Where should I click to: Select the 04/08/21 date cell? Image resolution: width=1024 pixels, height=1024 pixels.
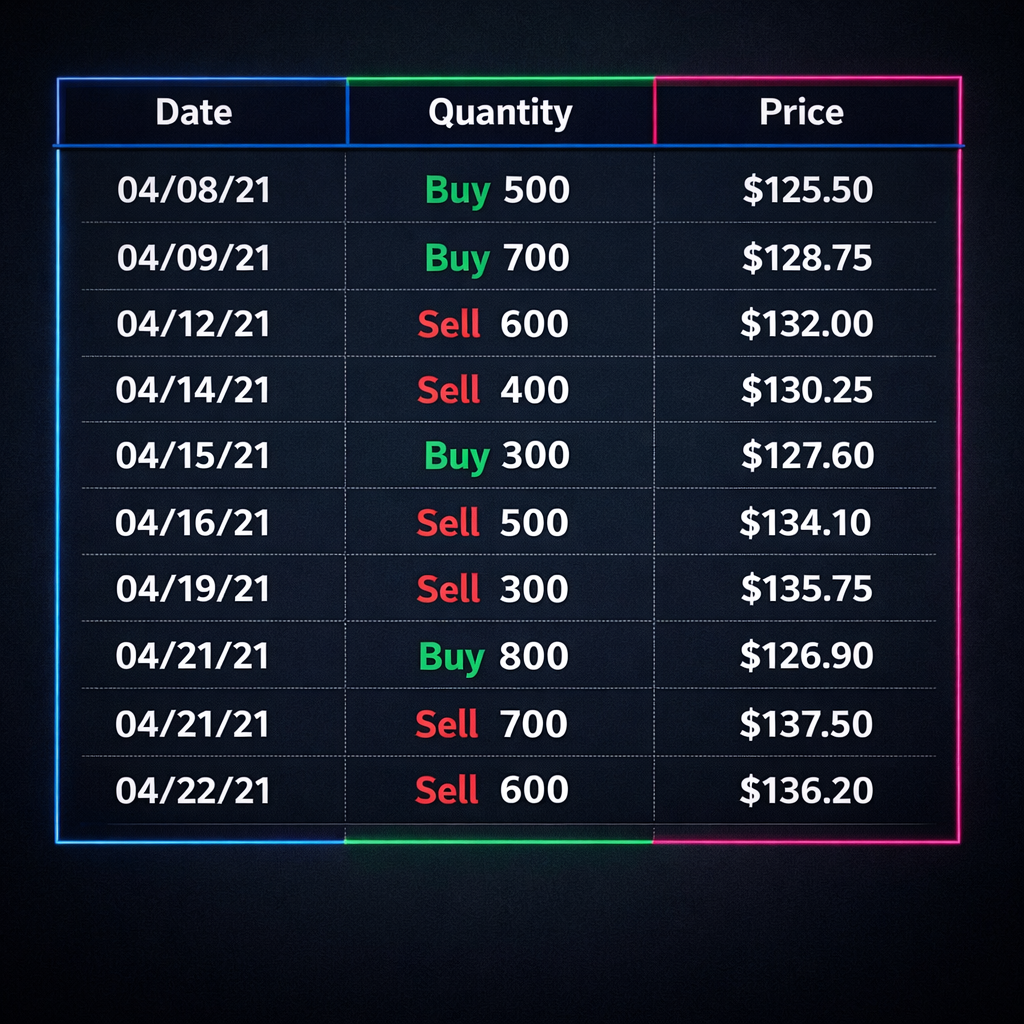194,190
